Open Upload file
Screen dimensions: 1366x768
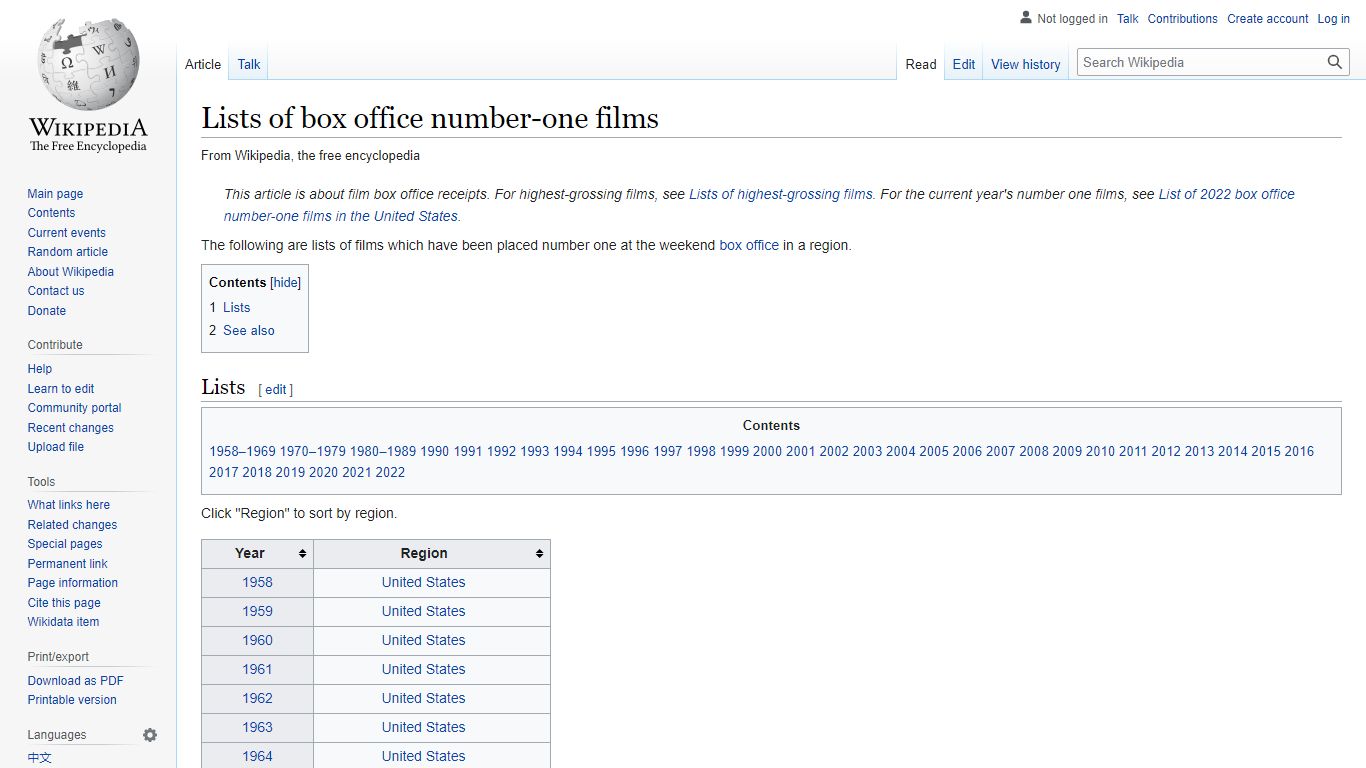tap(56, 447)
